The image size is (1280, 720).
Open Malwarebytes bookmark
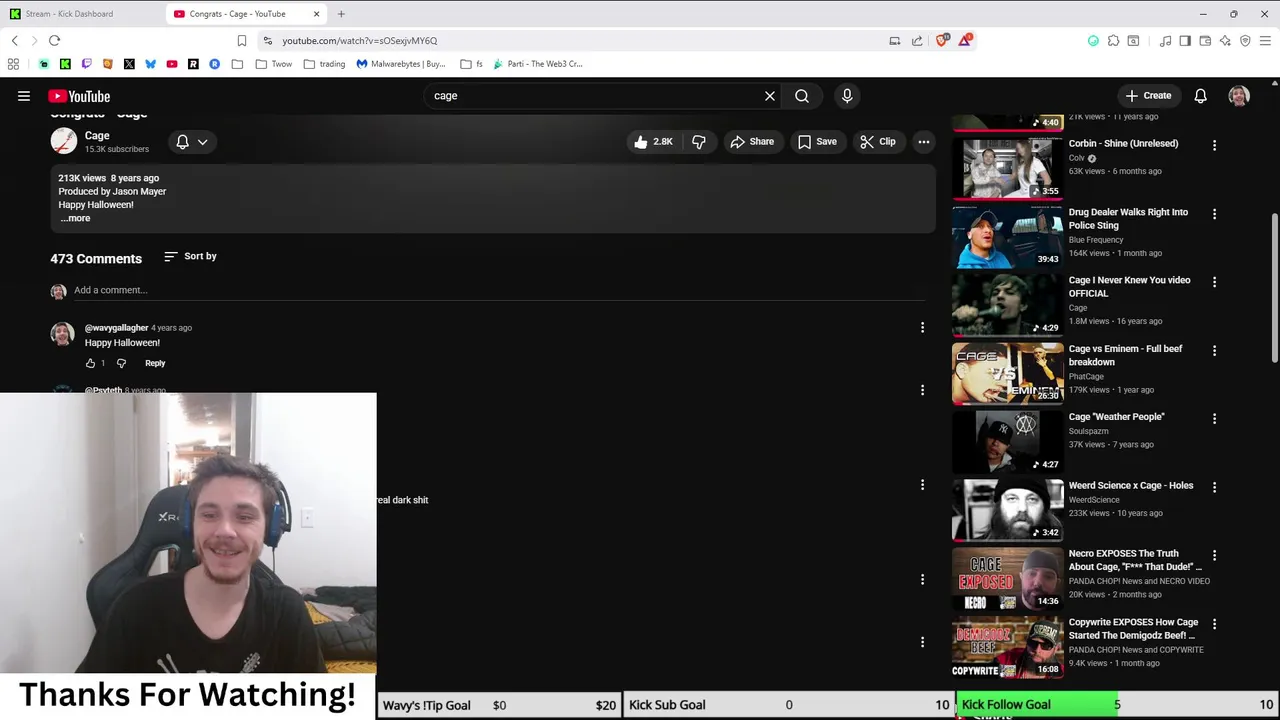click(x=401, y=64)
